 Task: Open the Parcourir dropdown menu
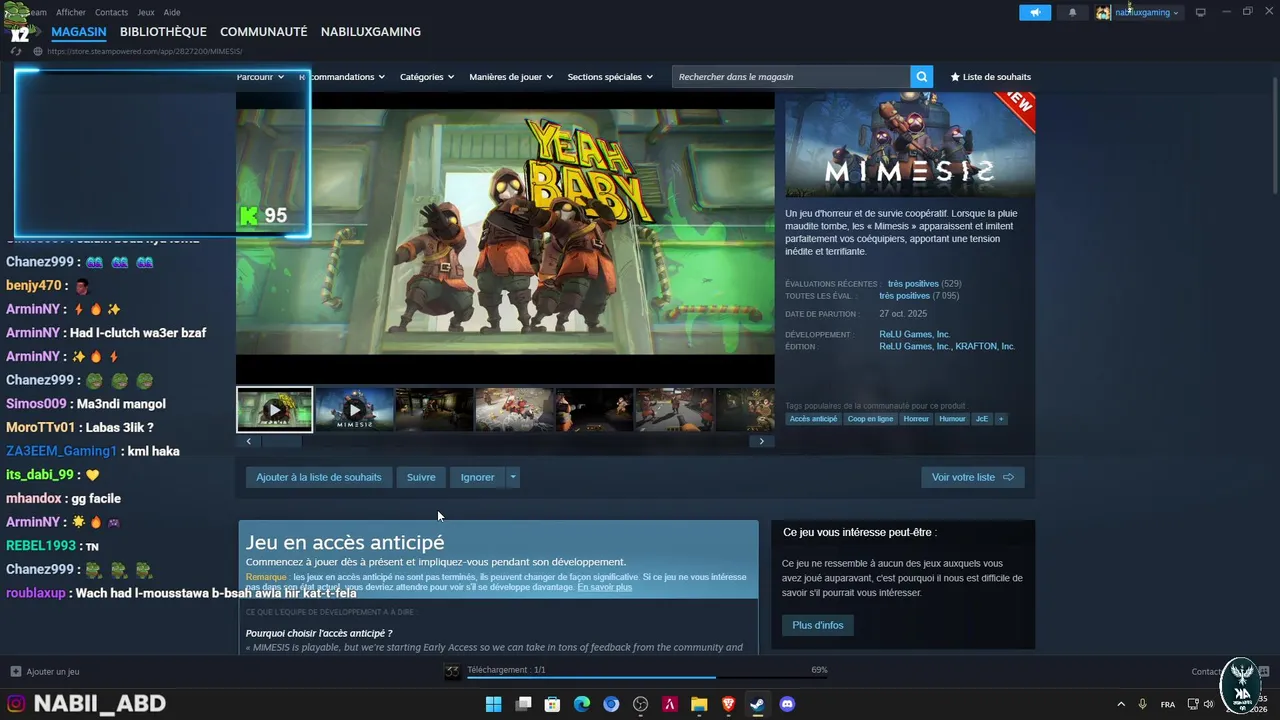coord(261,77)
